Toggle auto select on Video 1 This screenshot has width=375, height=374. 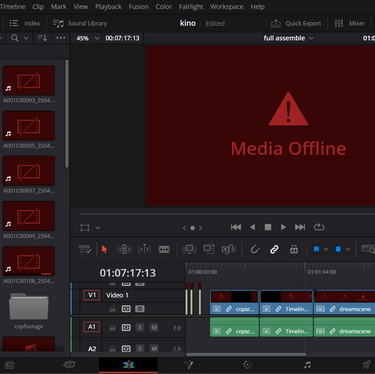126,309
